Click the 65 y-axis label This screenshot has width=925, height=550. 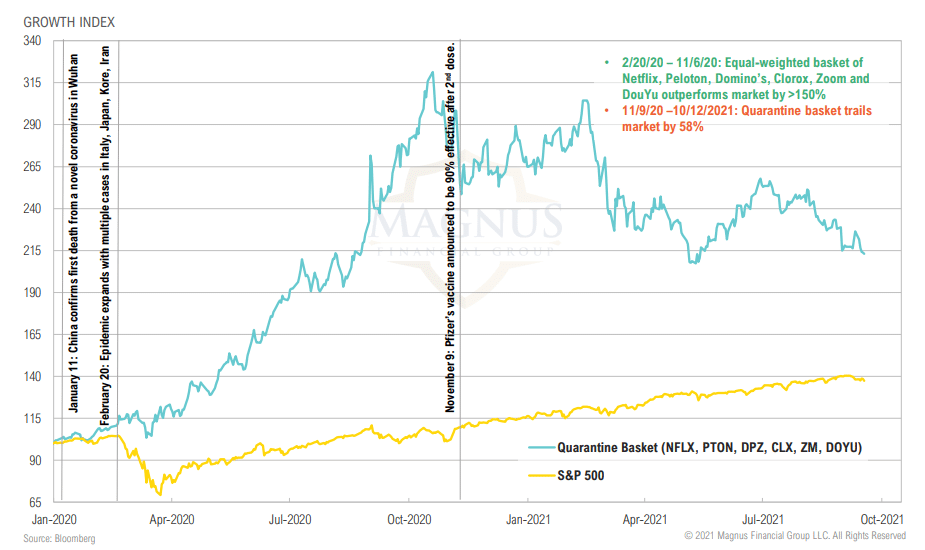click(x=35, y=502)
